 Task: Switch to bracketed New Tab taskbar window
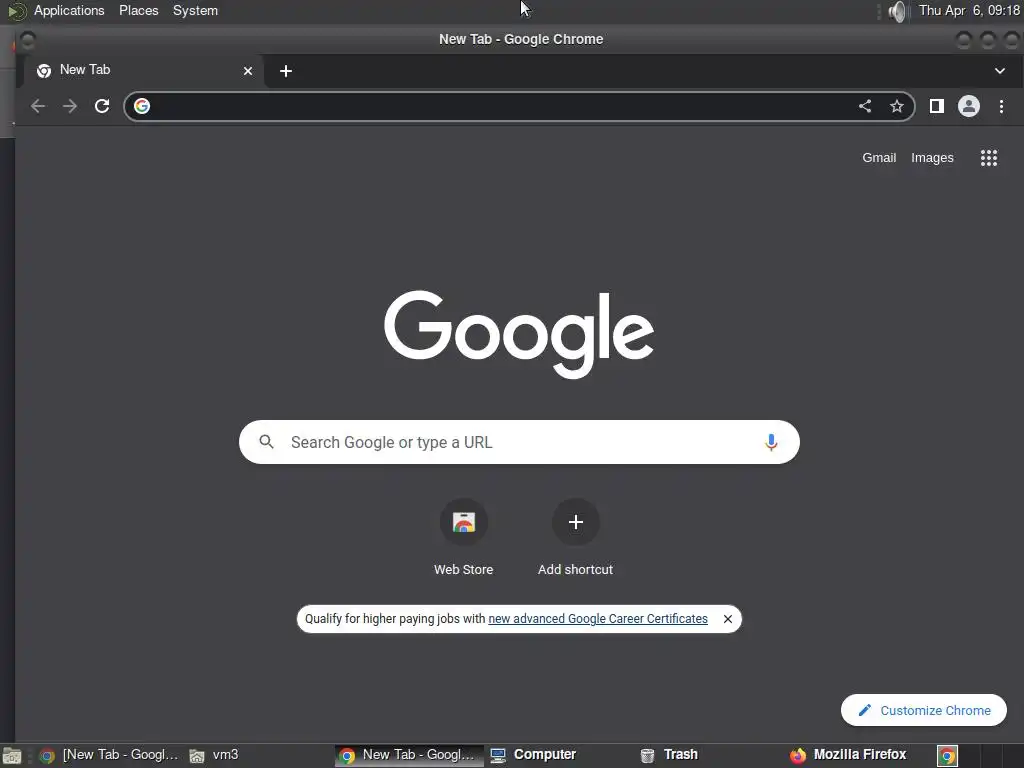[108, 755]
